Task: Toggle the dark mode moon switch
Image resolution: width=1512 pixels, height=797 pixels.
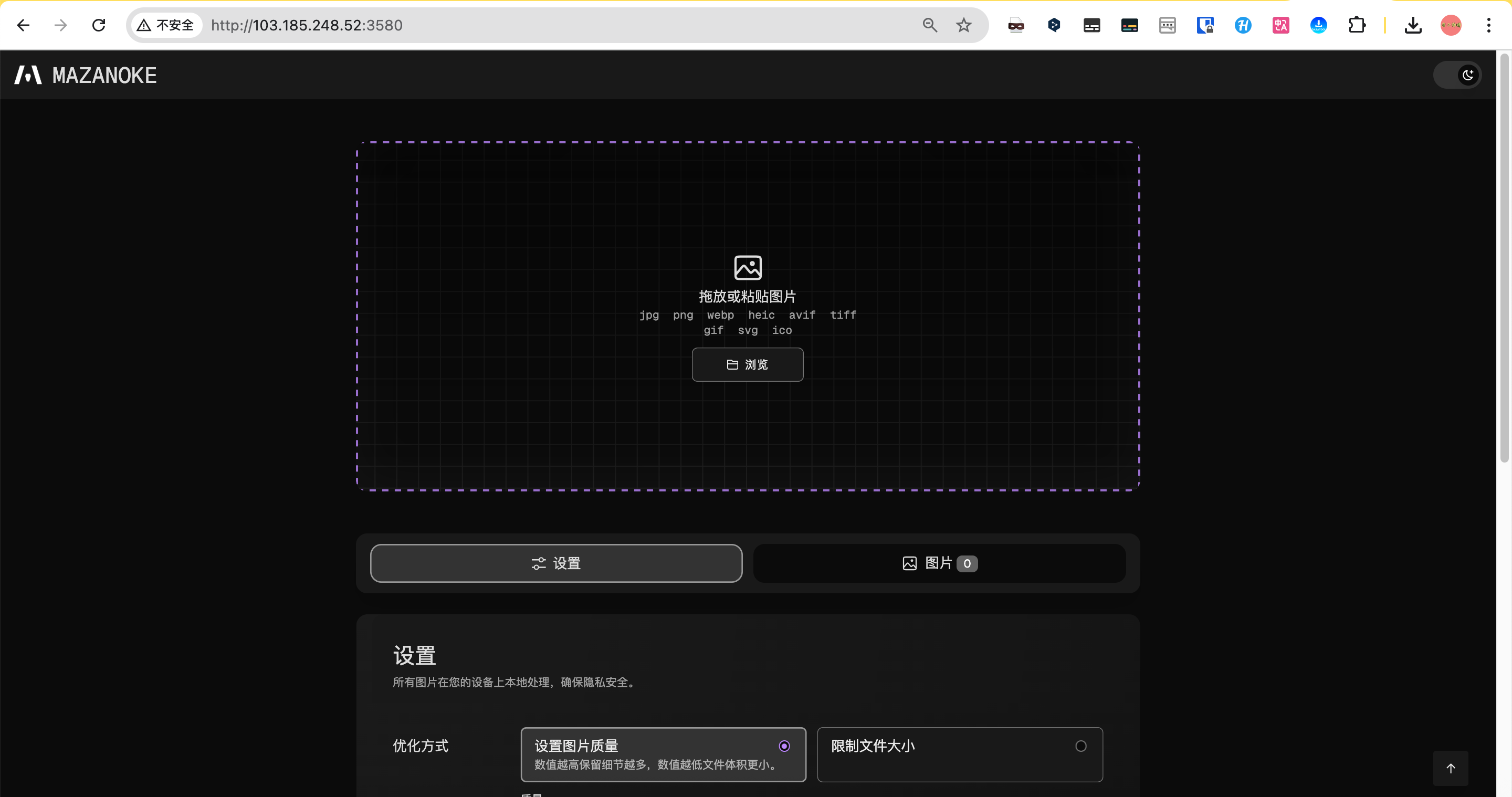Action: tap(1458, 75)
